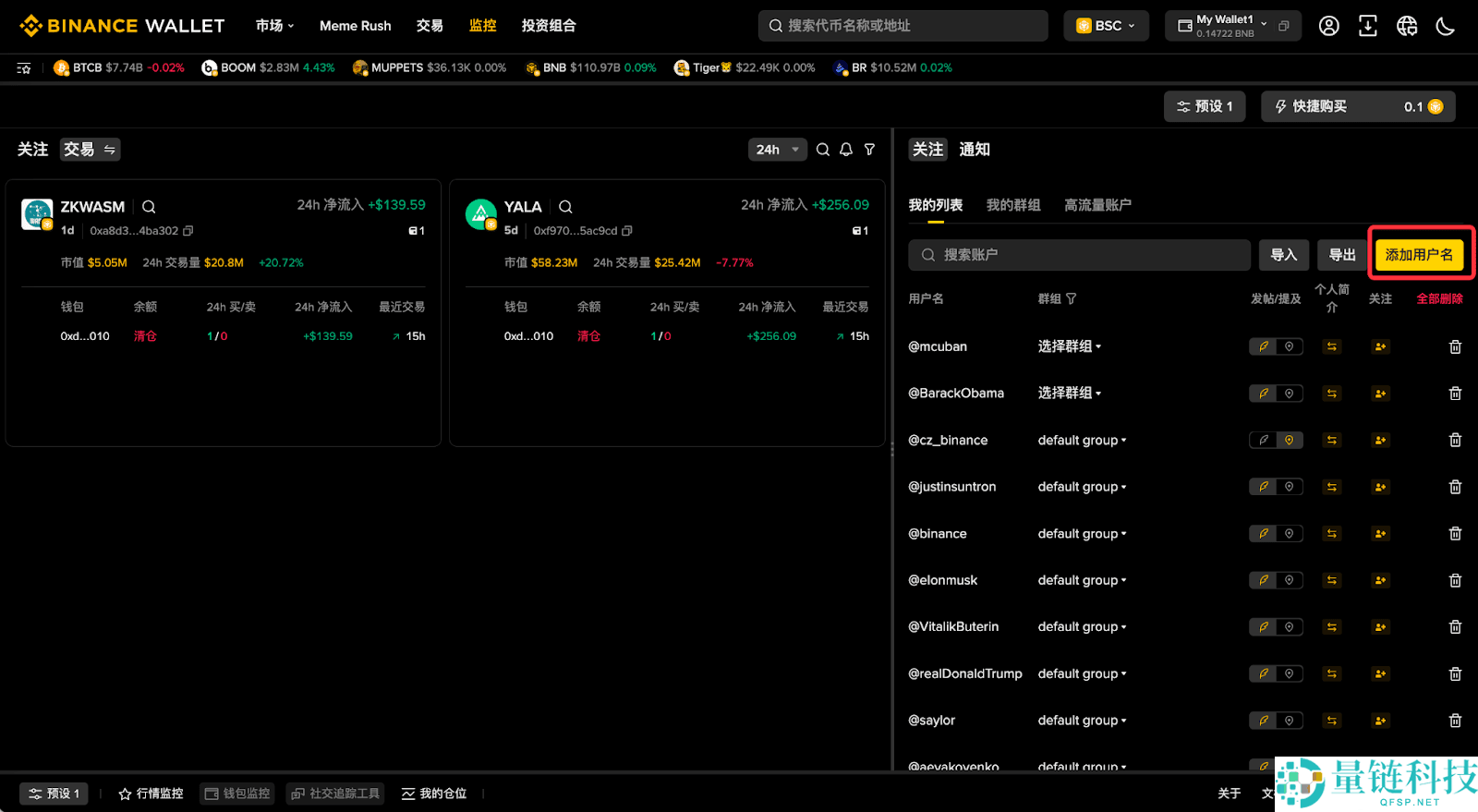Open the 24h timeframe dropdown
The height and width of the screenshot is (812, 1478).
tap(778, 150)
